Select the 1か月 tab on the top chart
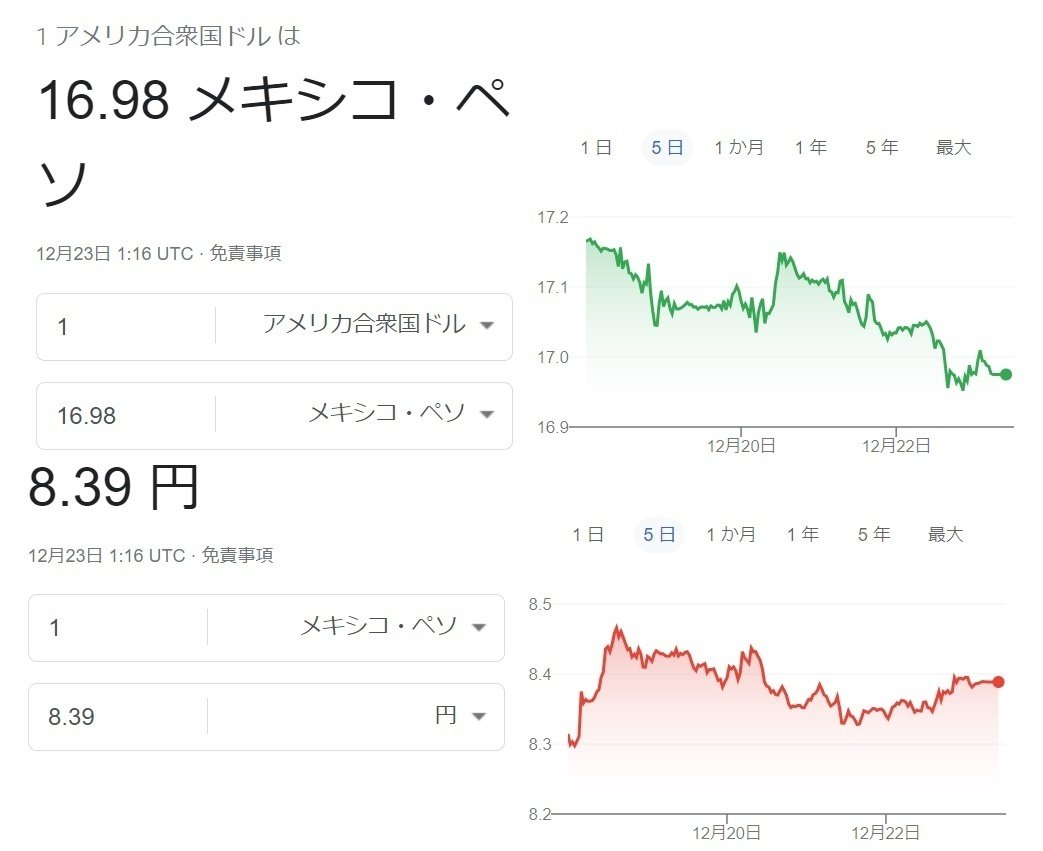The width and height of the screenshot is (1043, 851). coord(738,146)
